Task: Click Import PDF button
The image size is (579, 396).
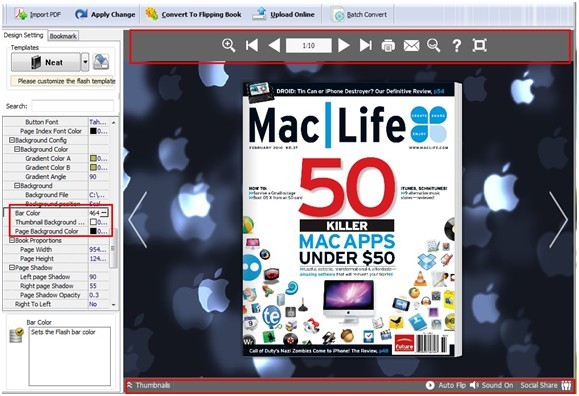Action: pyautogui.click(x=38, y=14)
